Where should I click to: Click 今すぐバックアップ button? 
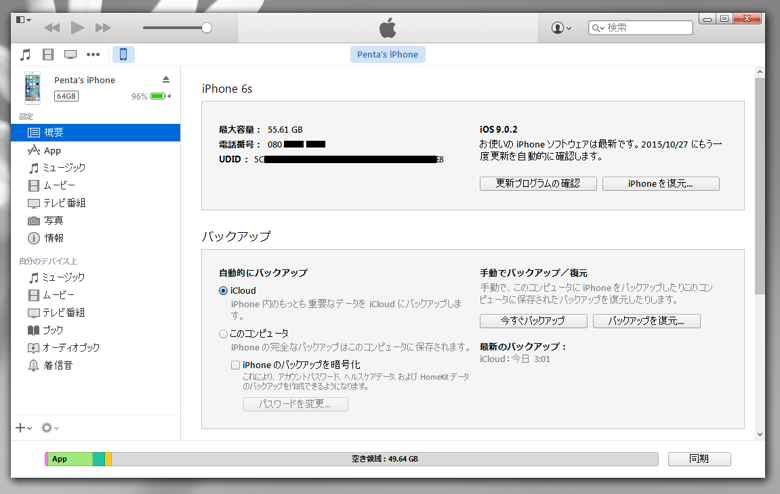coord(533,321)
